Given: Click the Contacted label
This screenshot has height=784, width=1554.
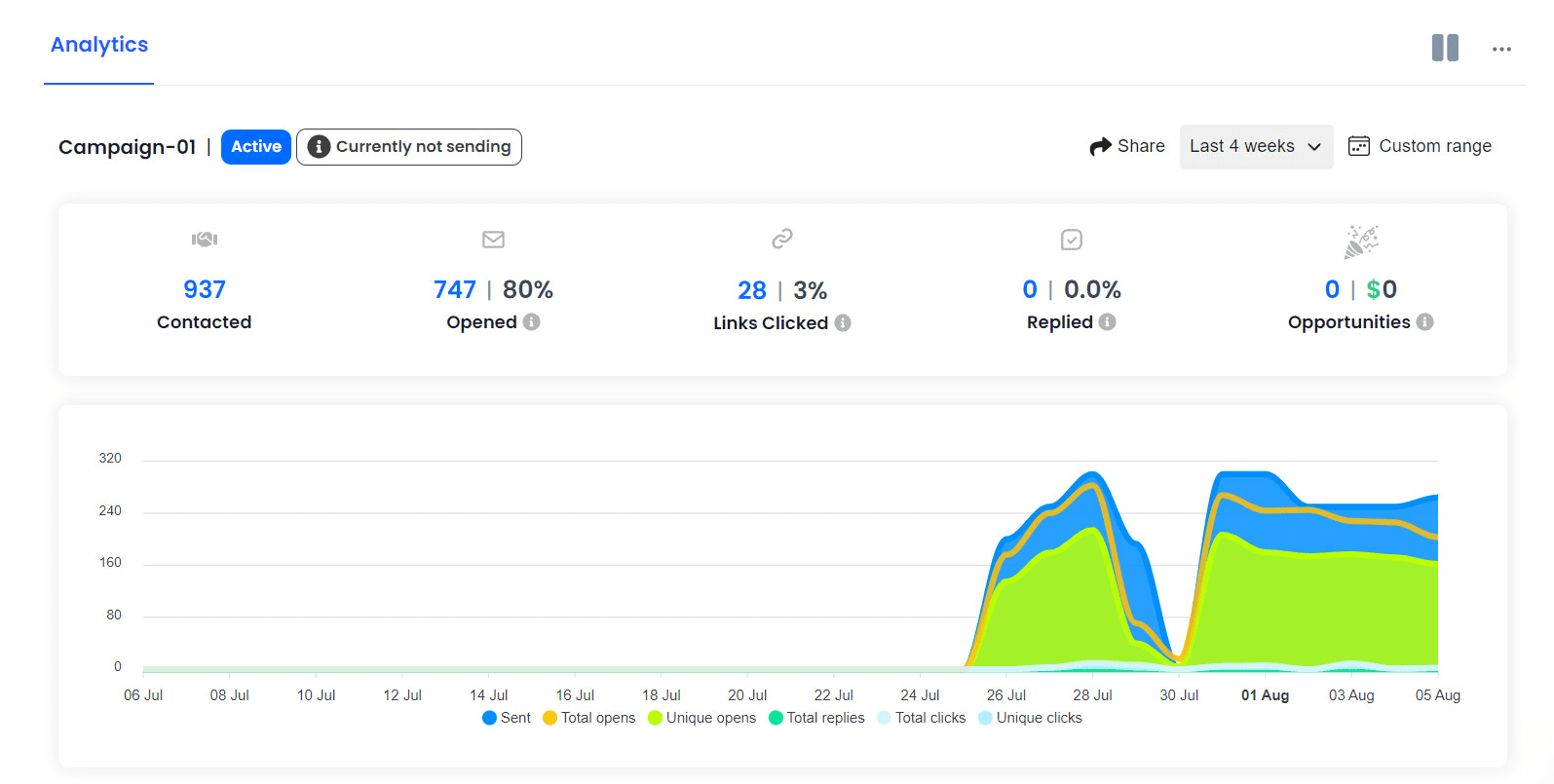Looking at the screenshot, I should pyautogui.click(x=205, y=322).
